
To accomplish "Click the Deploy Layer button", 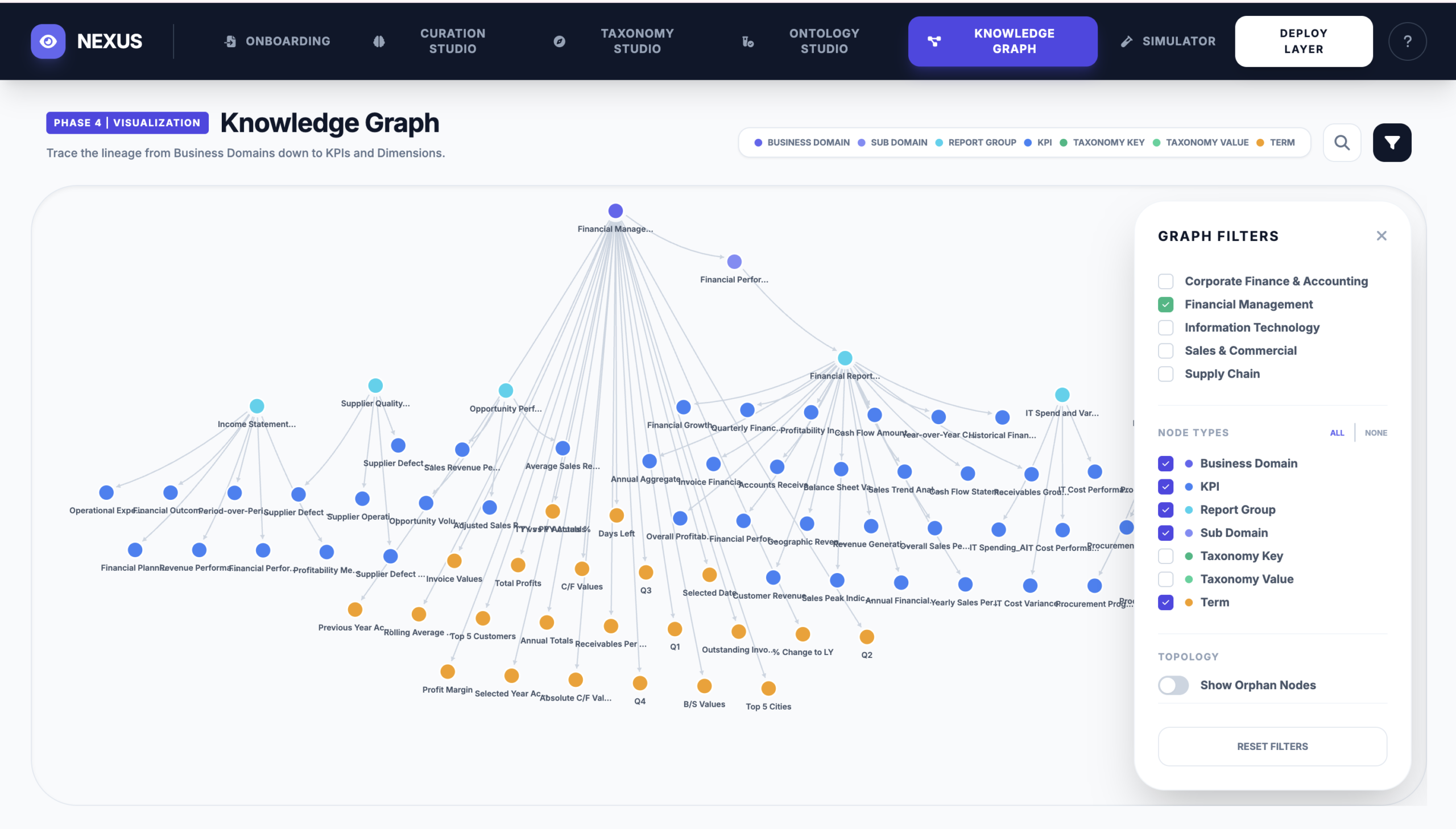I will (x=1303, y=41).
